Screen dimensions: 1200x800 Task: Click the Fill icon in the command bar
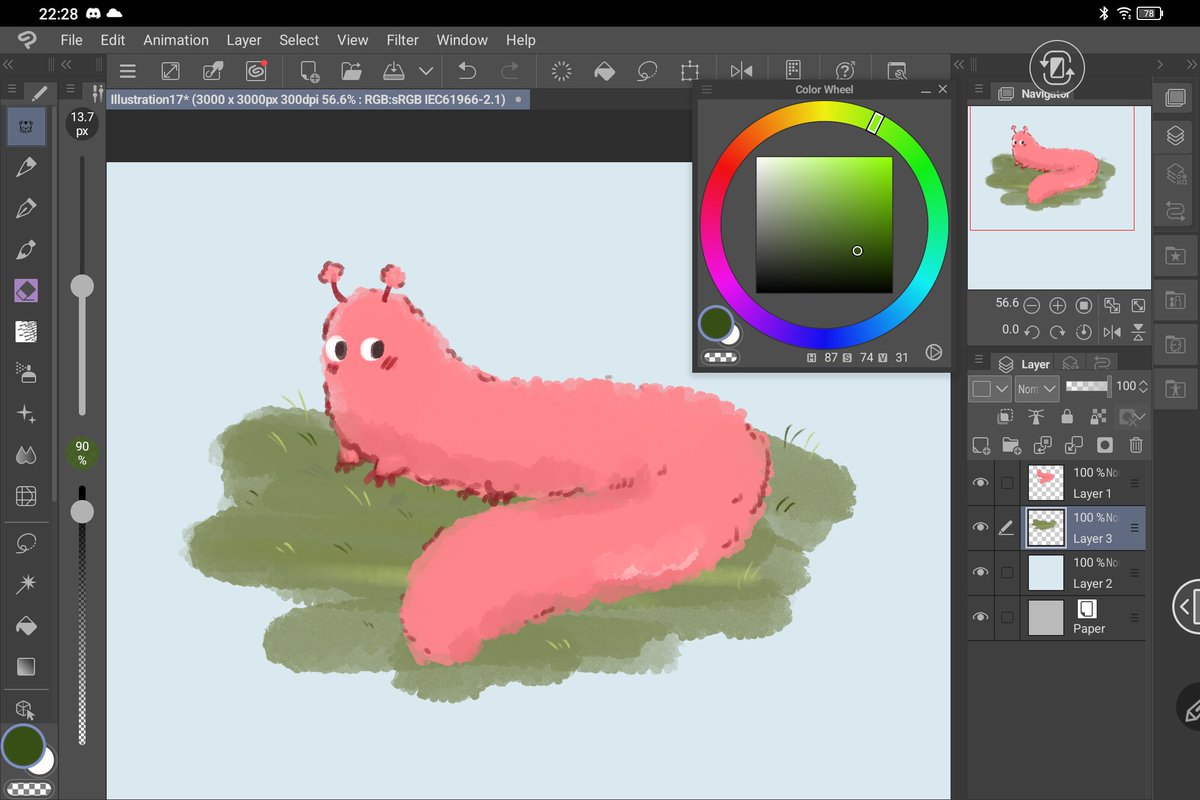coord(604,71)
